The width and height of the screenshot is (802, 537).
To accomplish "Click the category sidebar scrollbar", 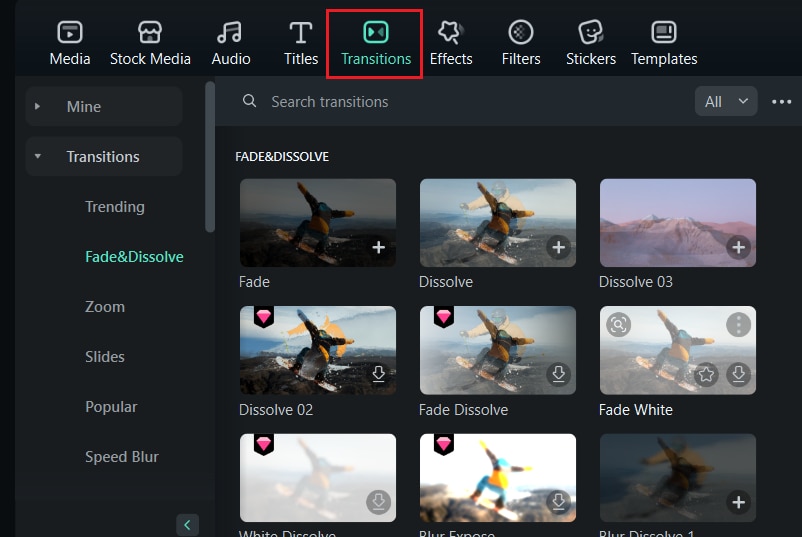I will click(210, 156).
